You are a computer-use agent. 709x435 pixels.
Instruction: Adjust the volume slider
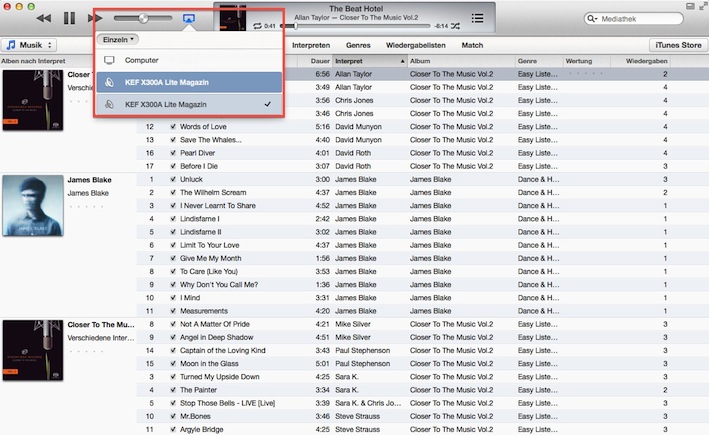143,18
